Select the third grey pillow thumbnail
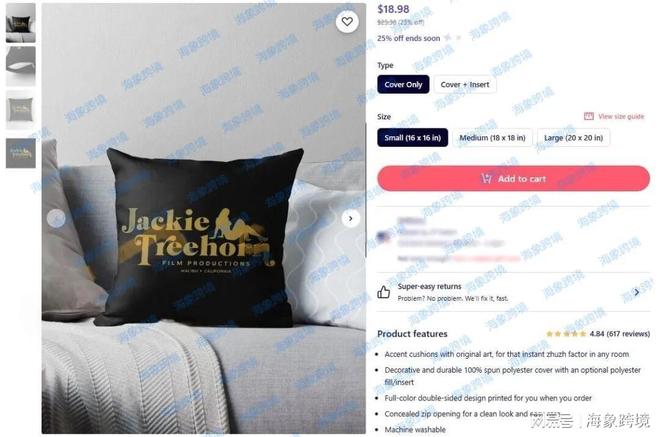This screenshot has height=437, width=660. (x=21, y=110)
